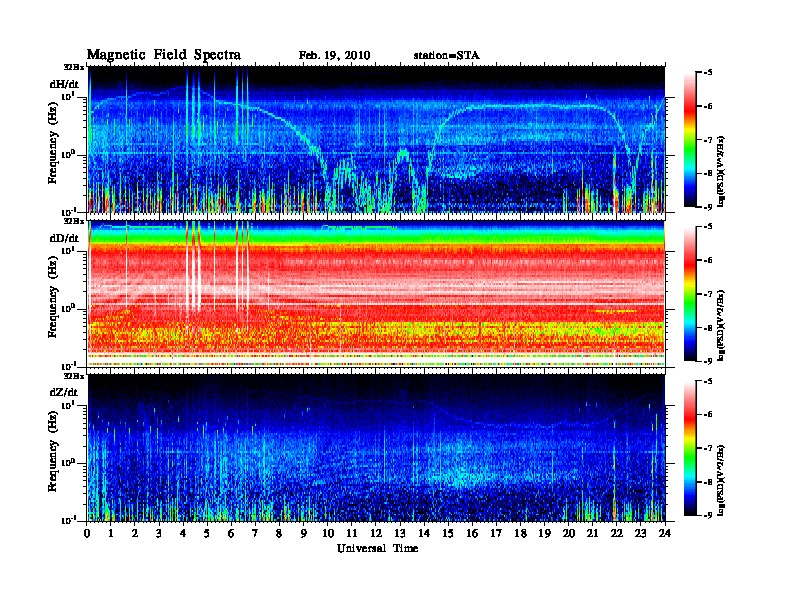This screenshot has width=792, height=612.
Task: Click the dZ/dt panel label
Action: tap(64, 392)
